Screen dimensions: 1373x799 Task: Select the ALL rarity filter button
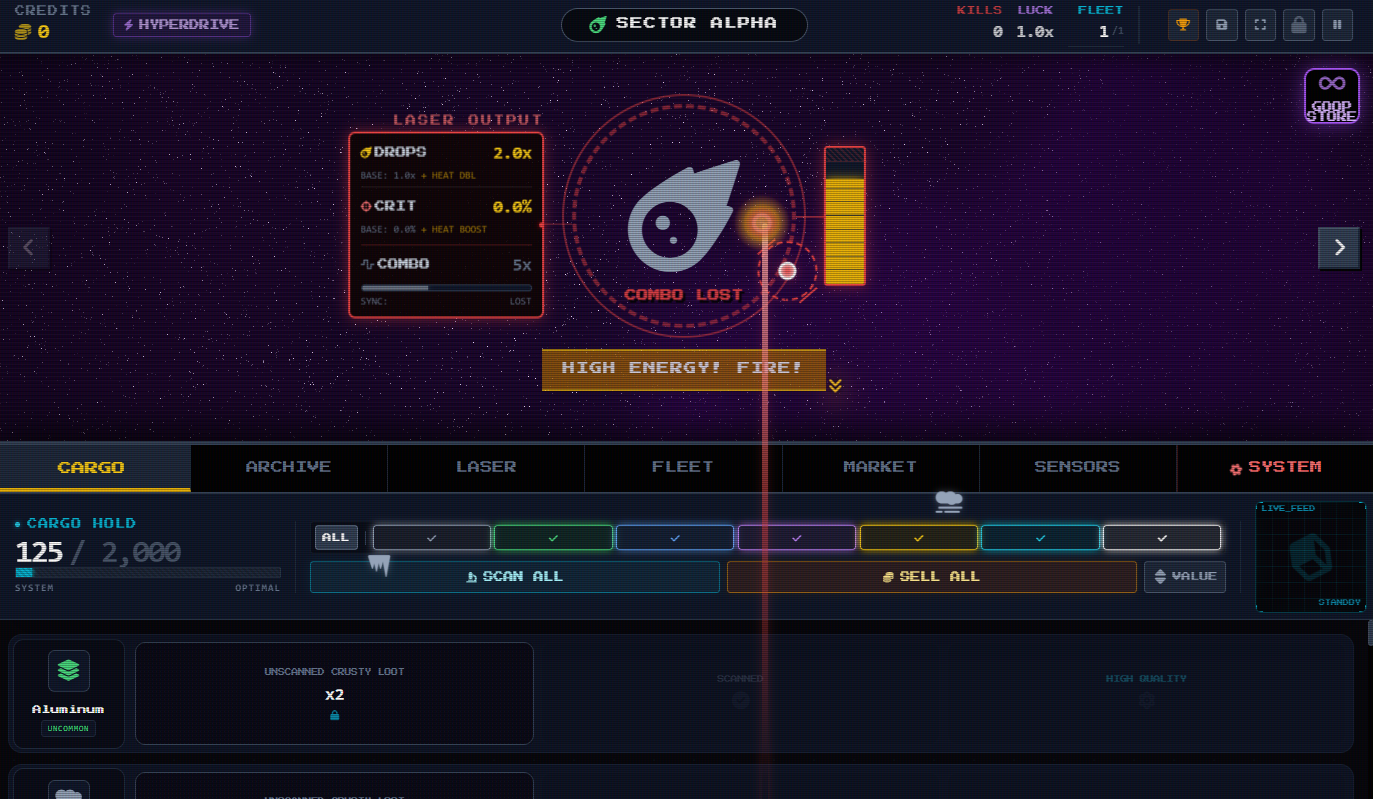(336, 538)
